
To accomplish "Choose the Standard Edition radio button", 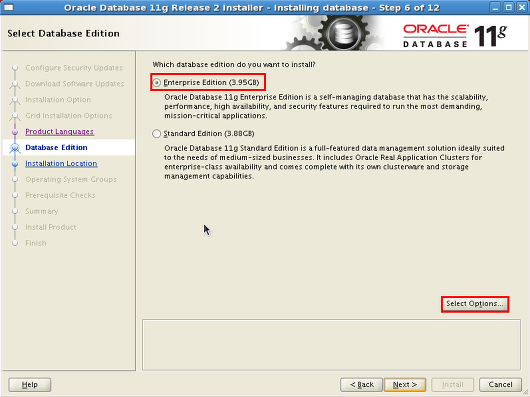I will (x=156, y=134).
